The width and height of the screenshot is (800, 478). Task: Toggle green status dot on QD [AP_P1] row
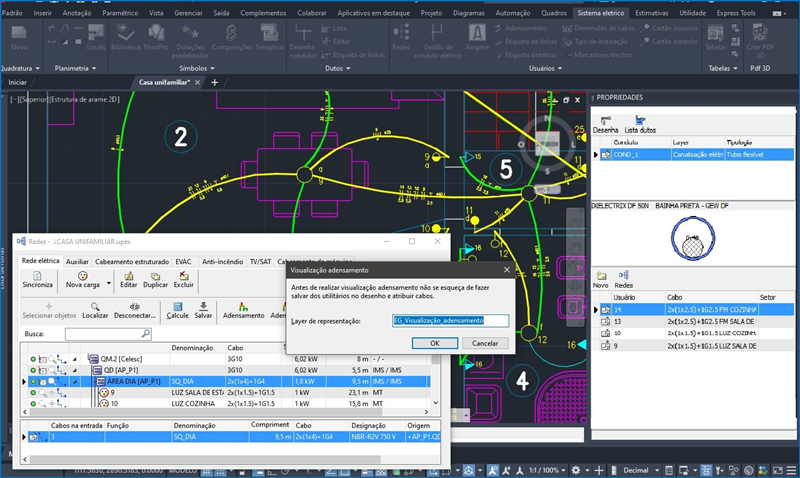point(34,370)
